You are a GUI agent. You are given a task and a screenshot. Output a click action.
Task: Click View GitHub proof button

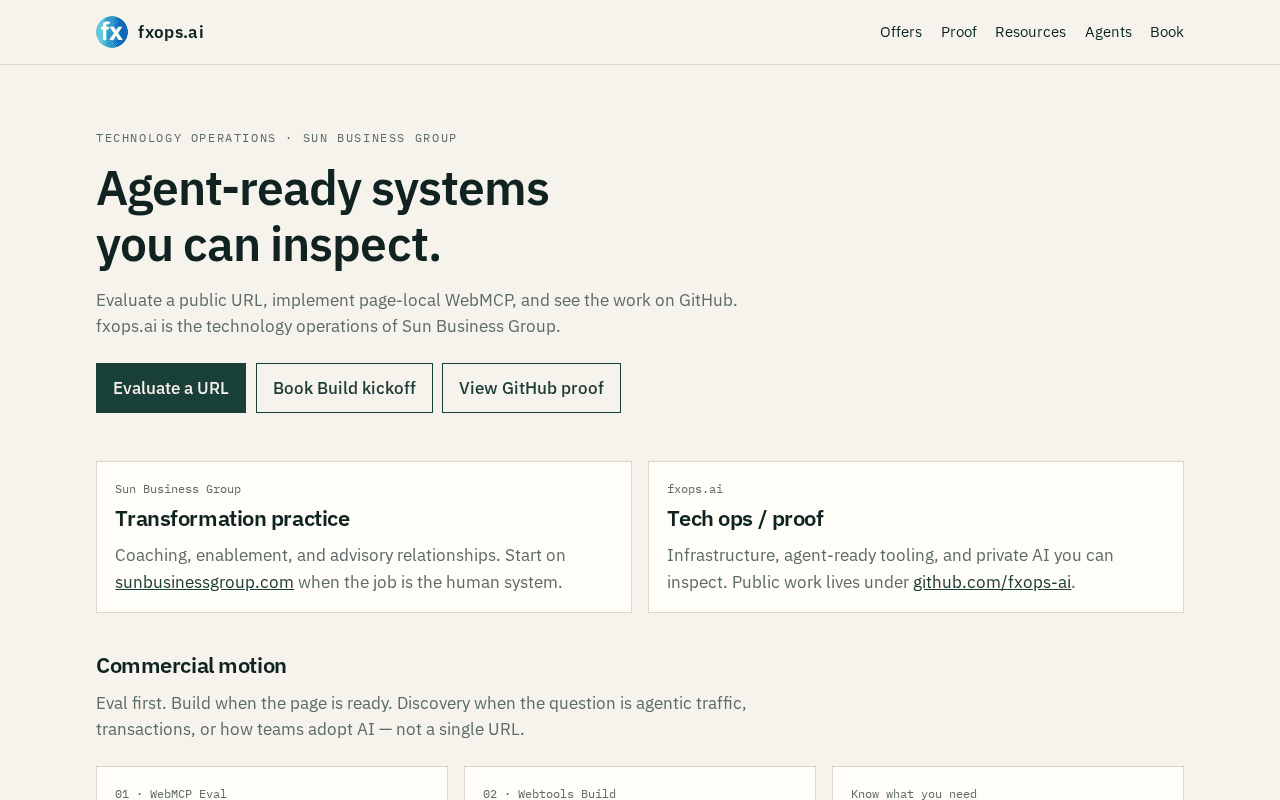(531, 388)
